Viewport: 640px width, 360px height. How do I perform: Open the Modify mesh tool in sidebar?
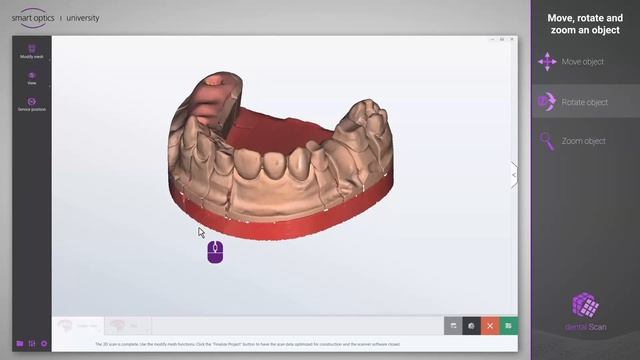(x=31, y=52)
